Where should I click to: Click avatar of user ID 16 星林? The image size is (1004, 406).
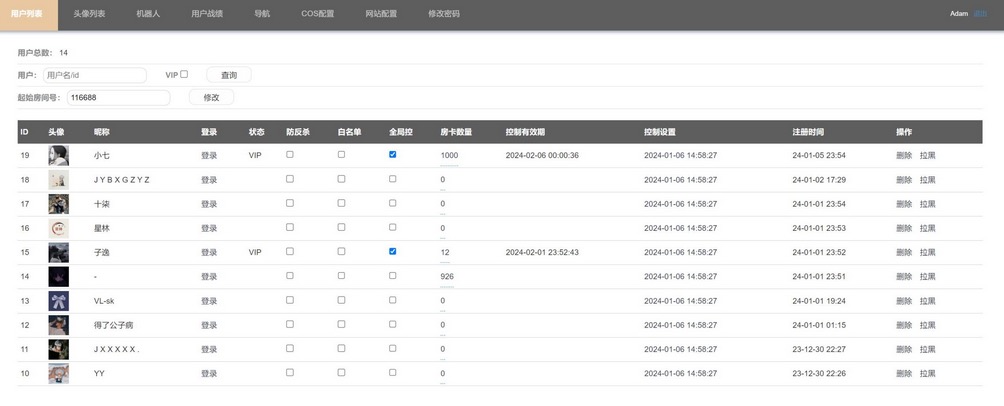58,228
